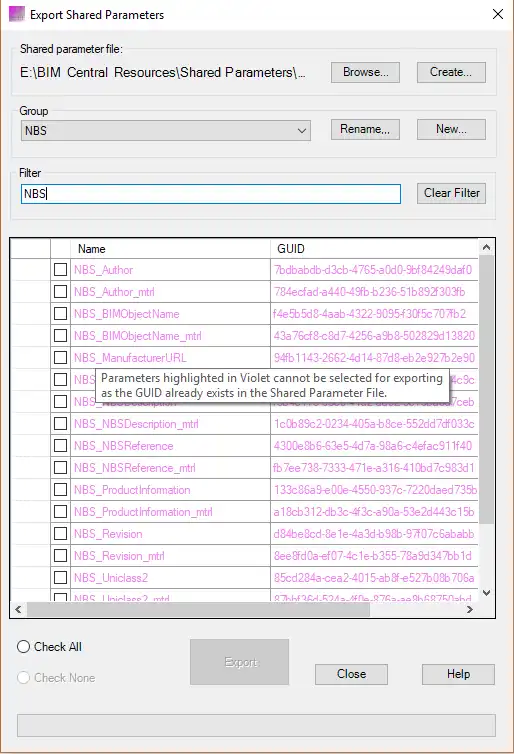
Task: Click the horizontal scrollbar thumb of the list
Action: (x=199, y=609)
